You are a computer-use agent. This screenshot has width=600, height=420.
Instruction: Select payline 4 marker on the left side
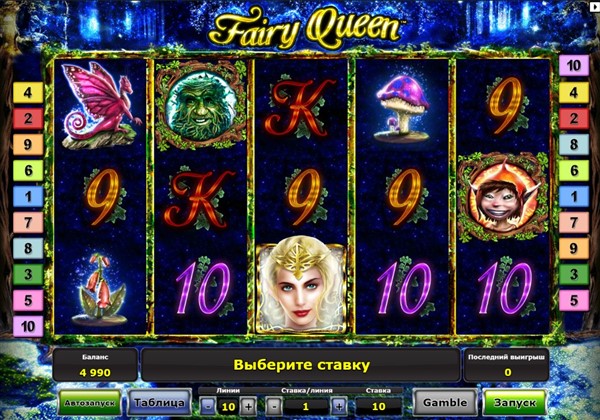click(x=28, y=93)
